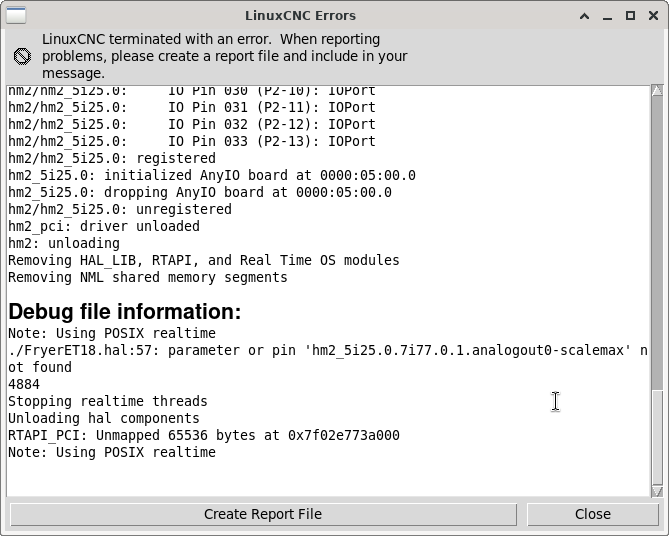Image resolution: width=669 pixels, height=536 pixels.
Task: Close the dialog using title bar X
Action: 651,15
